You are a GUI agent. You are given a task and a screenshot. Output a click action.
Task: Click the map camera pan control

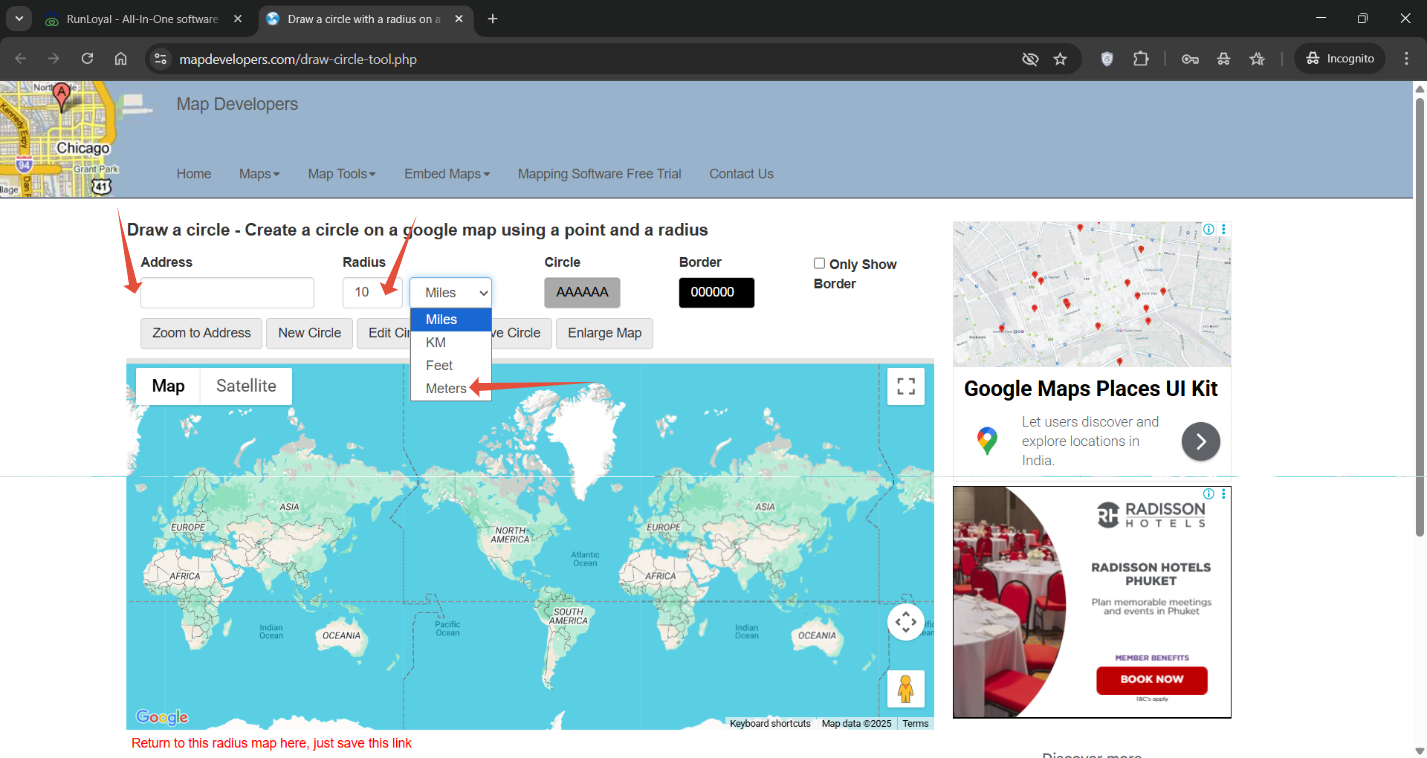pyautogui.click(x=906, y=622)
